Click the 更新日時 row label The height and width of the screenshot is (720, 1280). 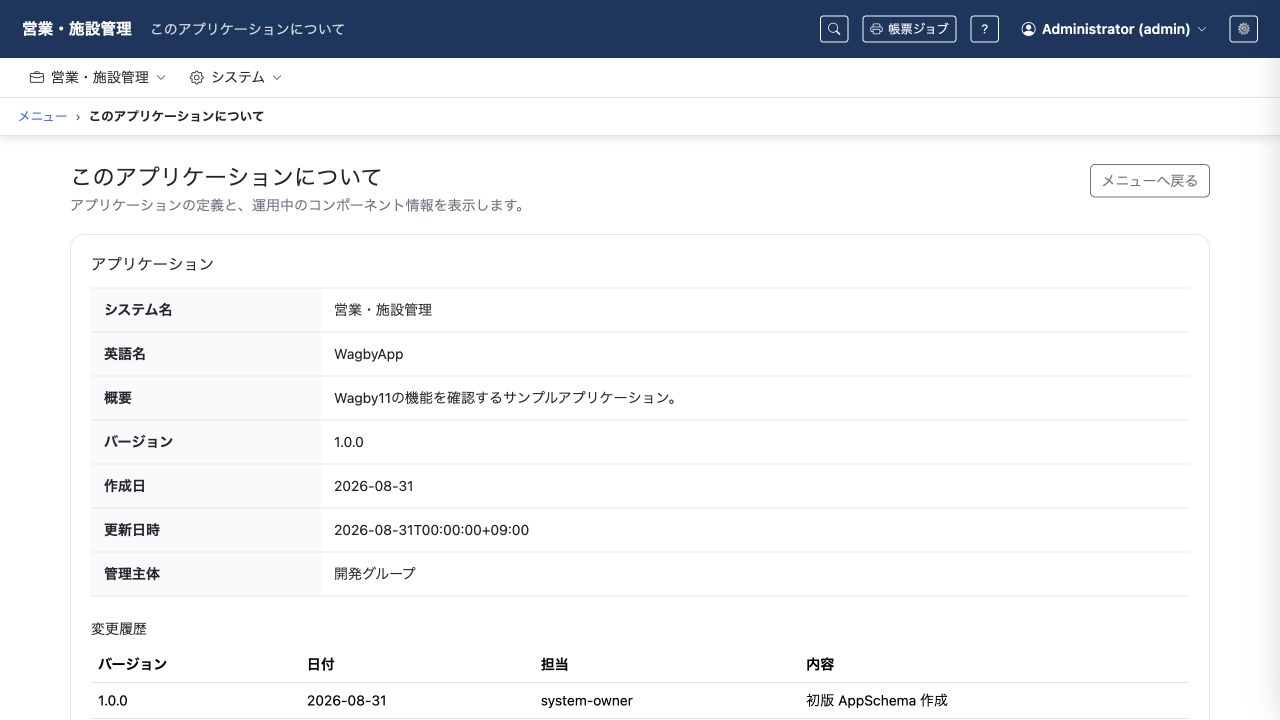[x=132, y=530]
